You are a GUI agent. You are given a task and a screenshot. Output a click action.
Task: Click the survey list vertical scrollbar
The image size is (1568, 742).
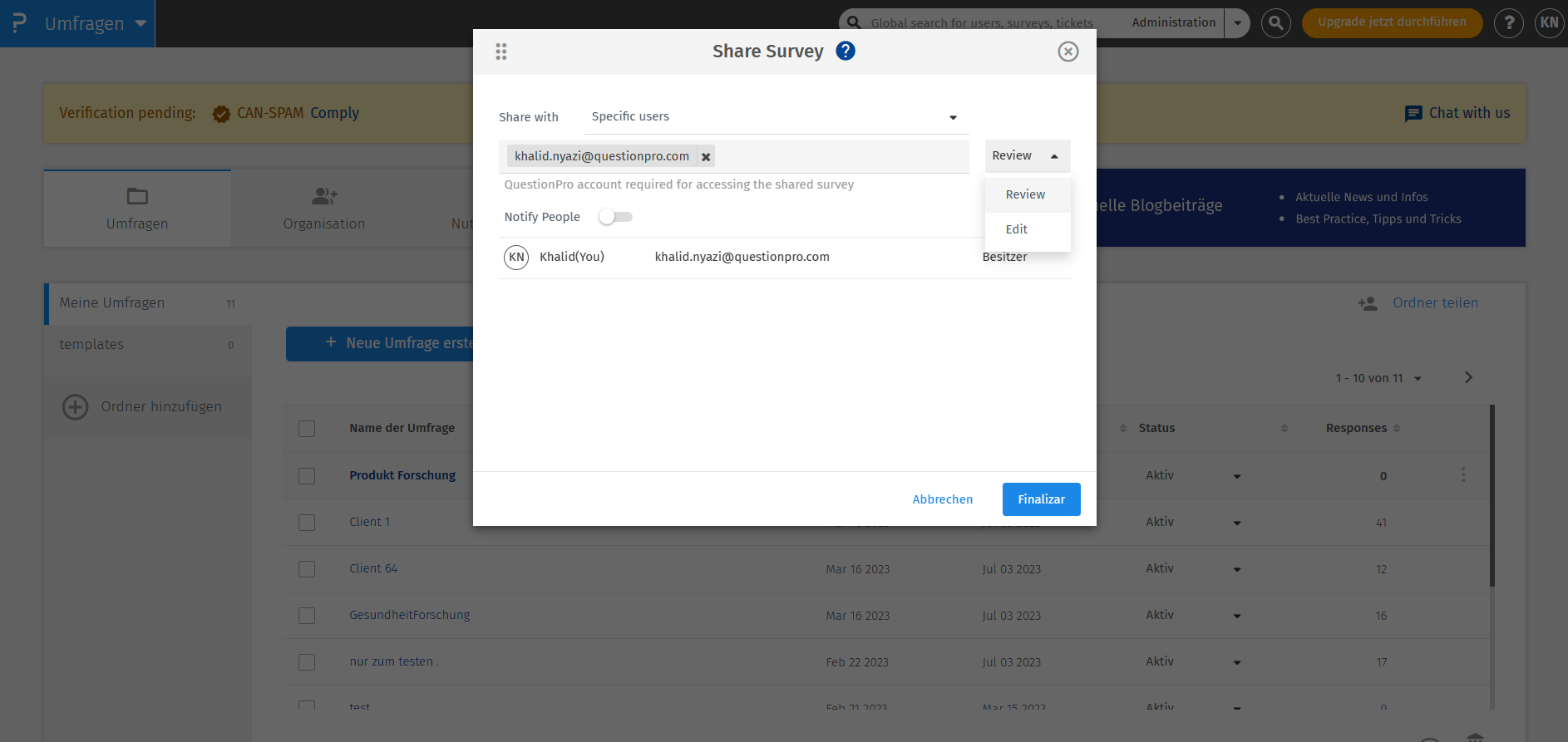point(1492,496)
